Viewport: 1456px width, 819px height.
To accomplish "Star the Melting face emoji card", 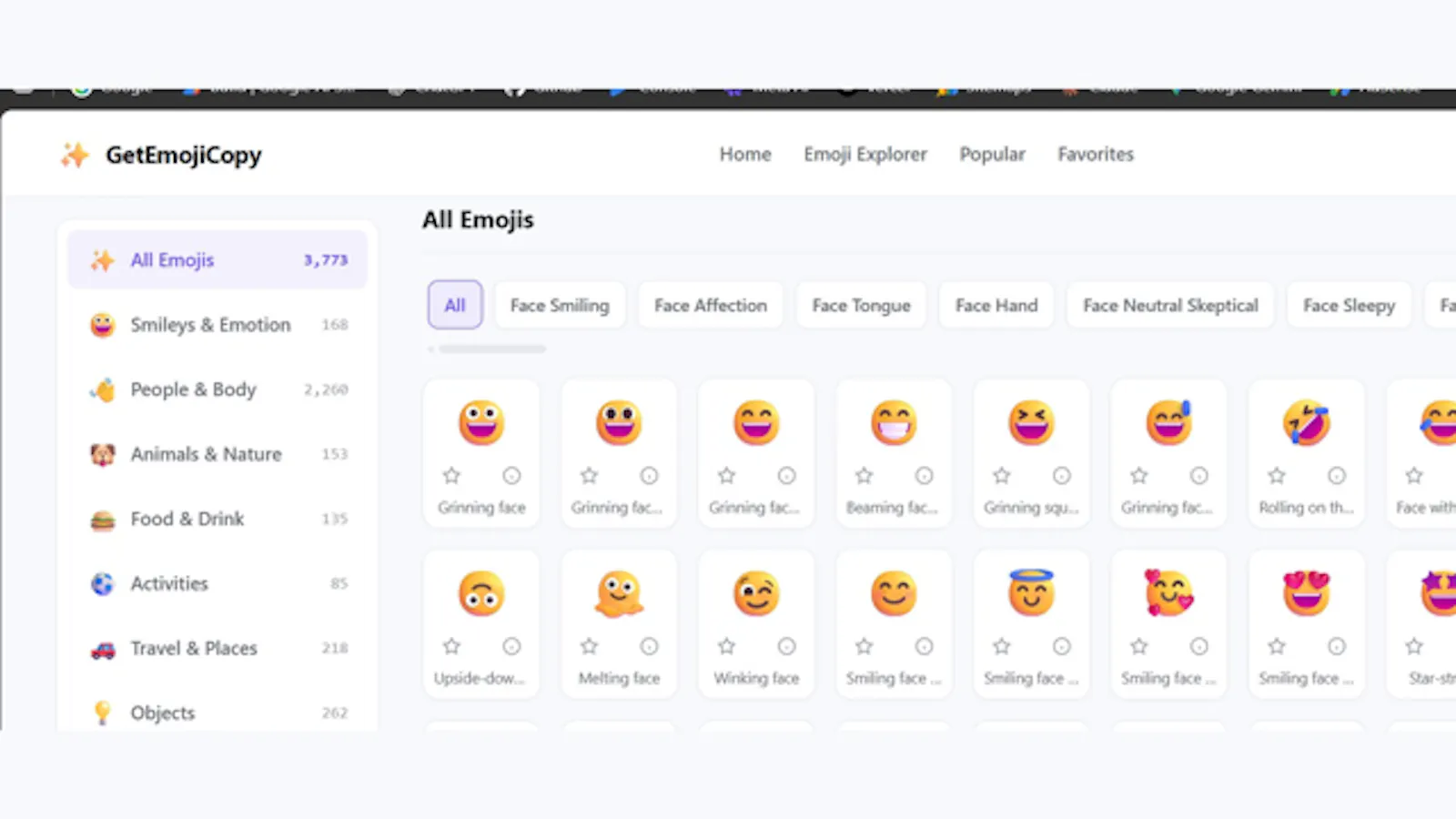I will point(589,646).
